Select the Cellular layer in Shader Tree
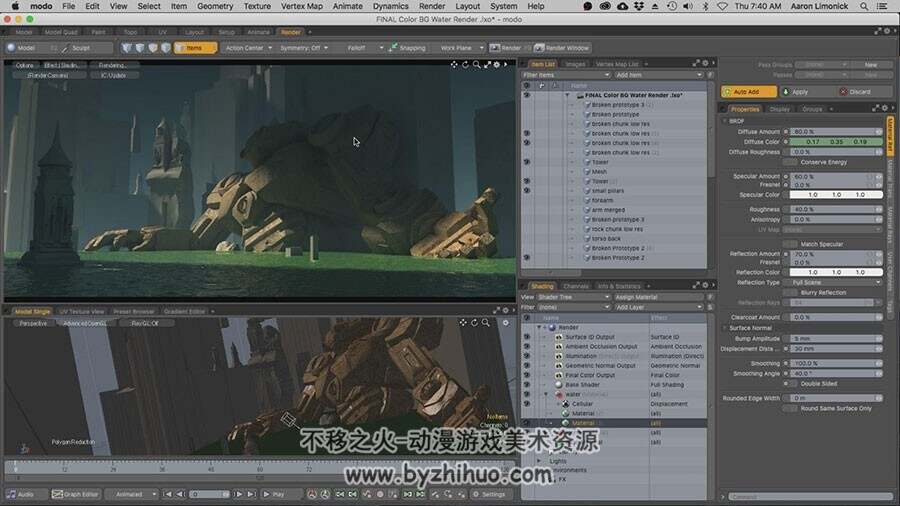The image size is (900, 506). coord(582,404)
